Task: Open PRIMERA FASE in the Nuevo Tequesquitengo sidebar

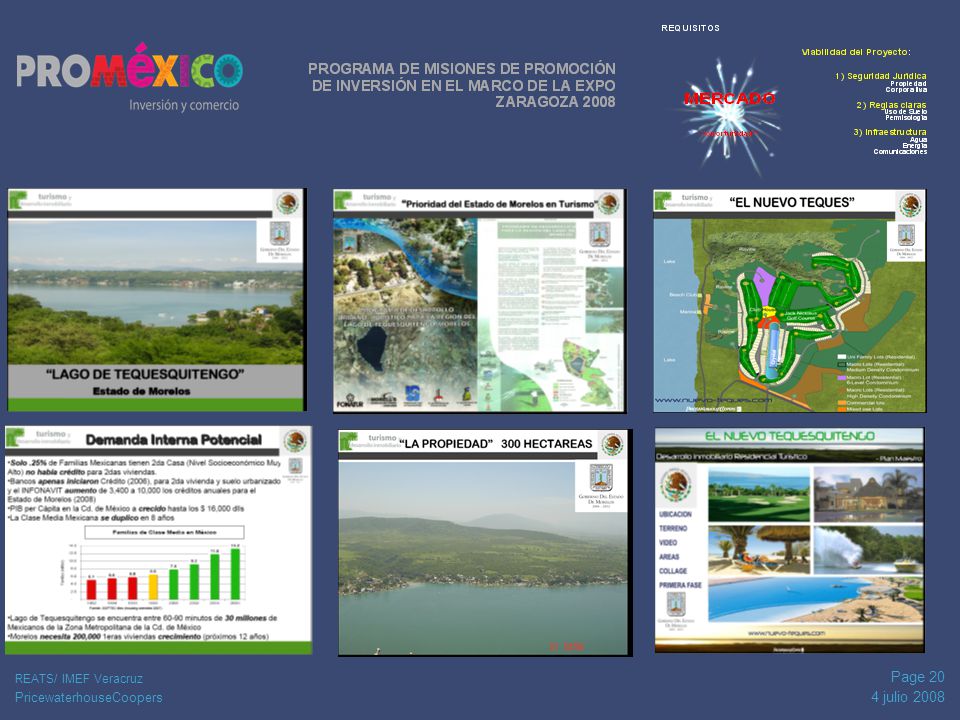Action: point(680,585)
